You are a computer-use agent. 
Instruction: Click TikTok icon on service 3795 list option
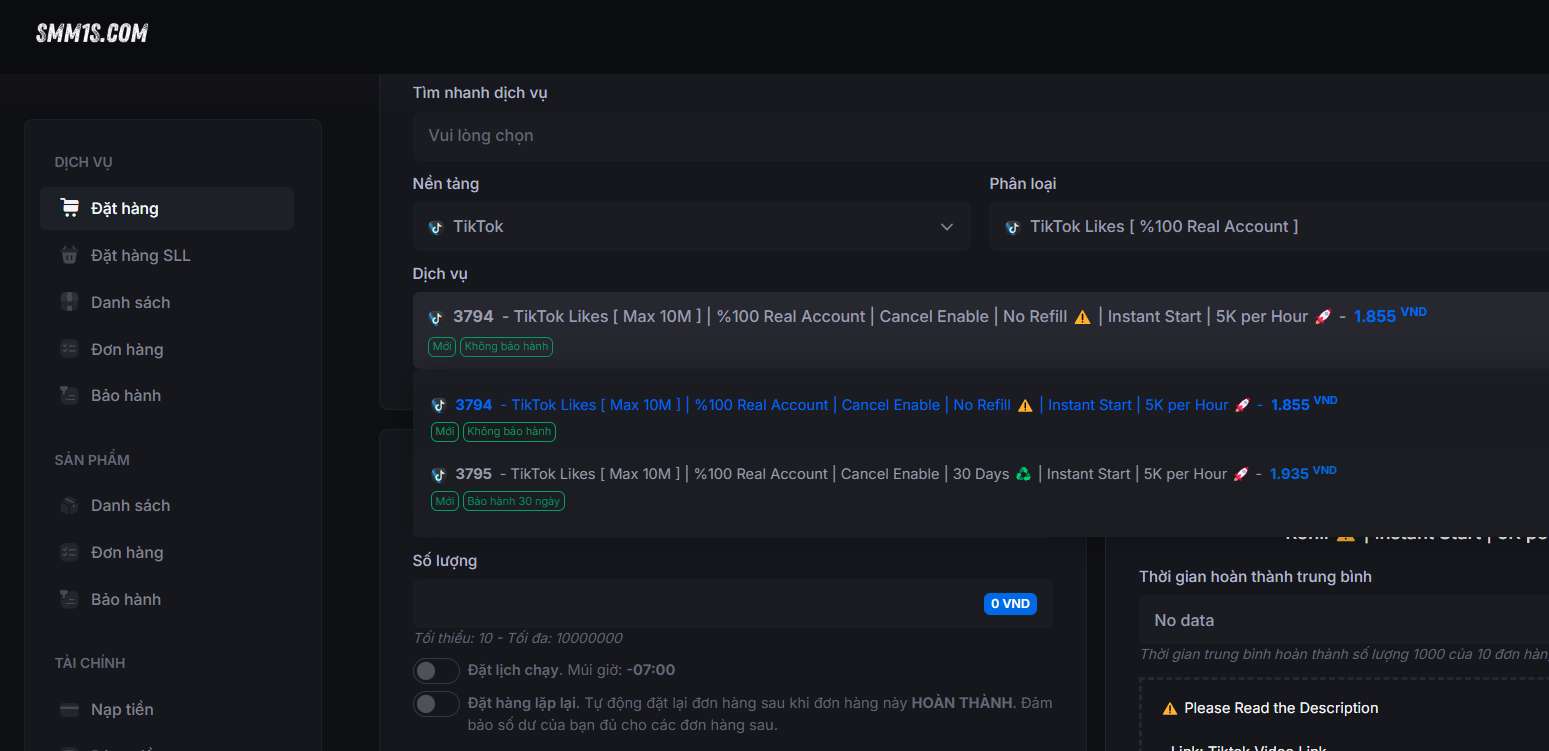click(x=437, y=474)
